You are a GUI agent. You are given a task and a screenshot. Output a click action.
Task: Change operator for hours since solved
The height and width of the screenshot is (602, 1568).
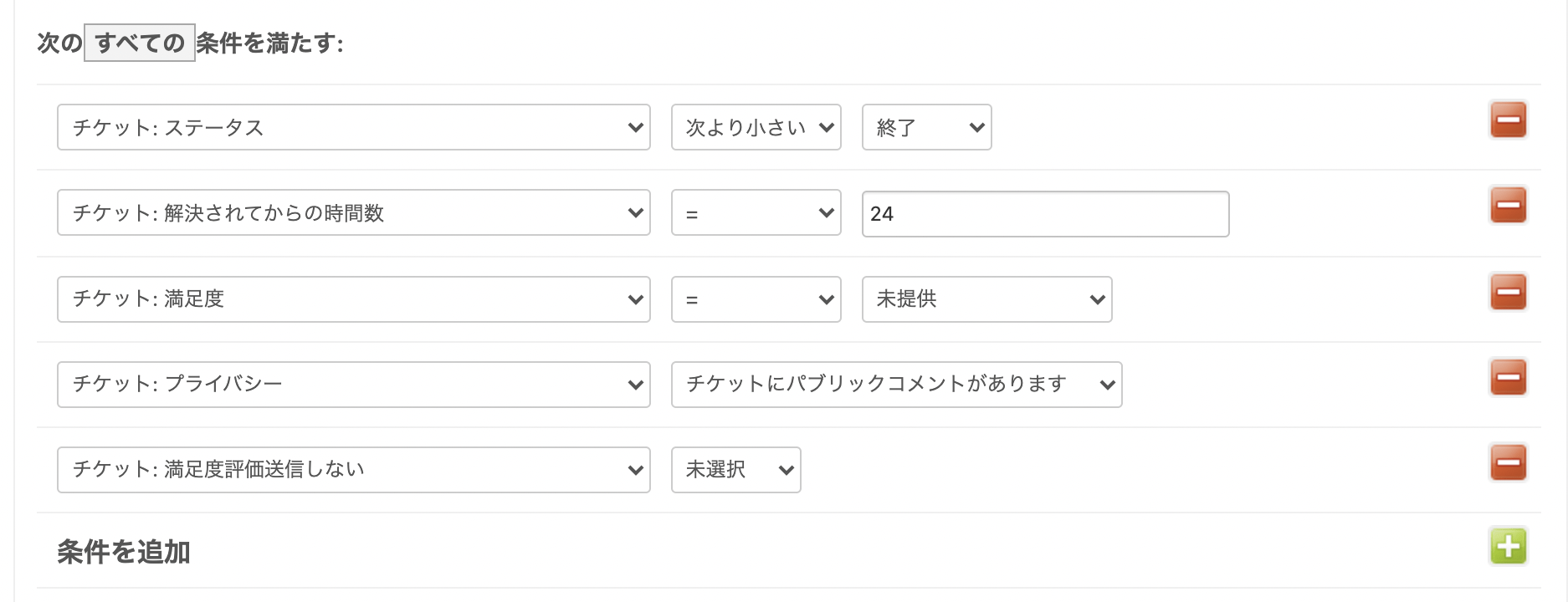click(756, 213)
